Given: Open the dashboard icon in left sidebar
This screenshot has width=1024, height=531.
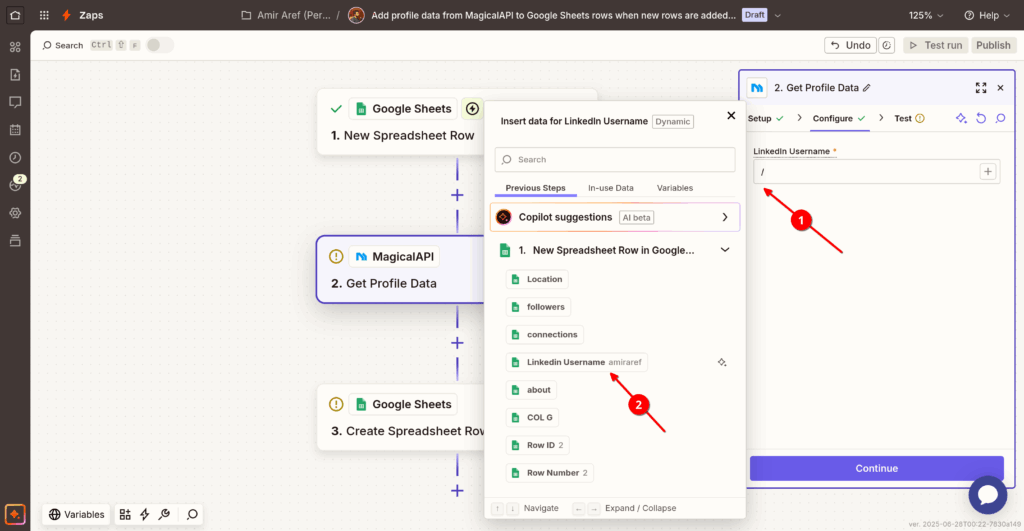Looking at the screenshot, I should point(15,47).
